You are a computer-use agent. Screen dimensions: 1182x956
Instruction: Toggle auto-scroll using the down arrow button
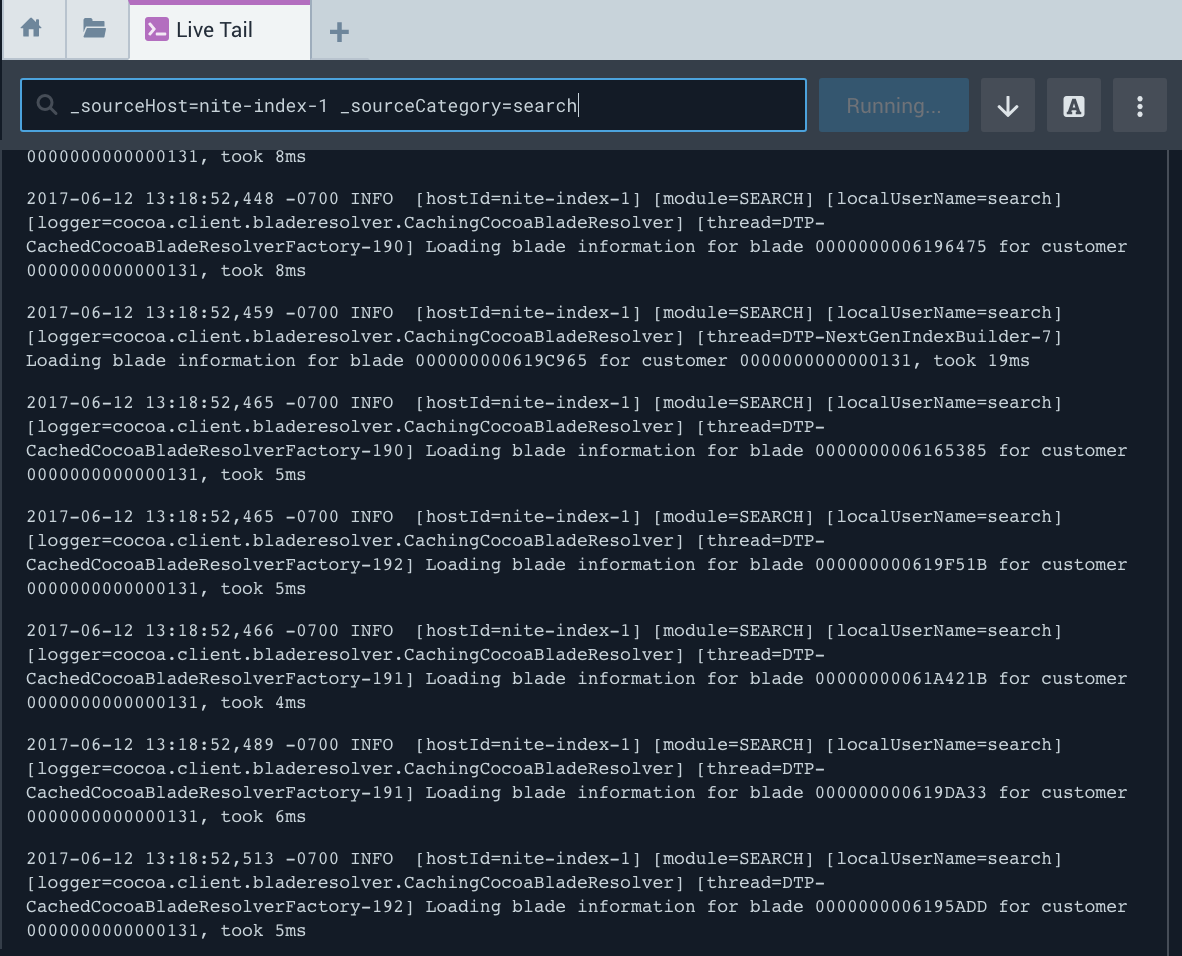[x=1007, y=104]
